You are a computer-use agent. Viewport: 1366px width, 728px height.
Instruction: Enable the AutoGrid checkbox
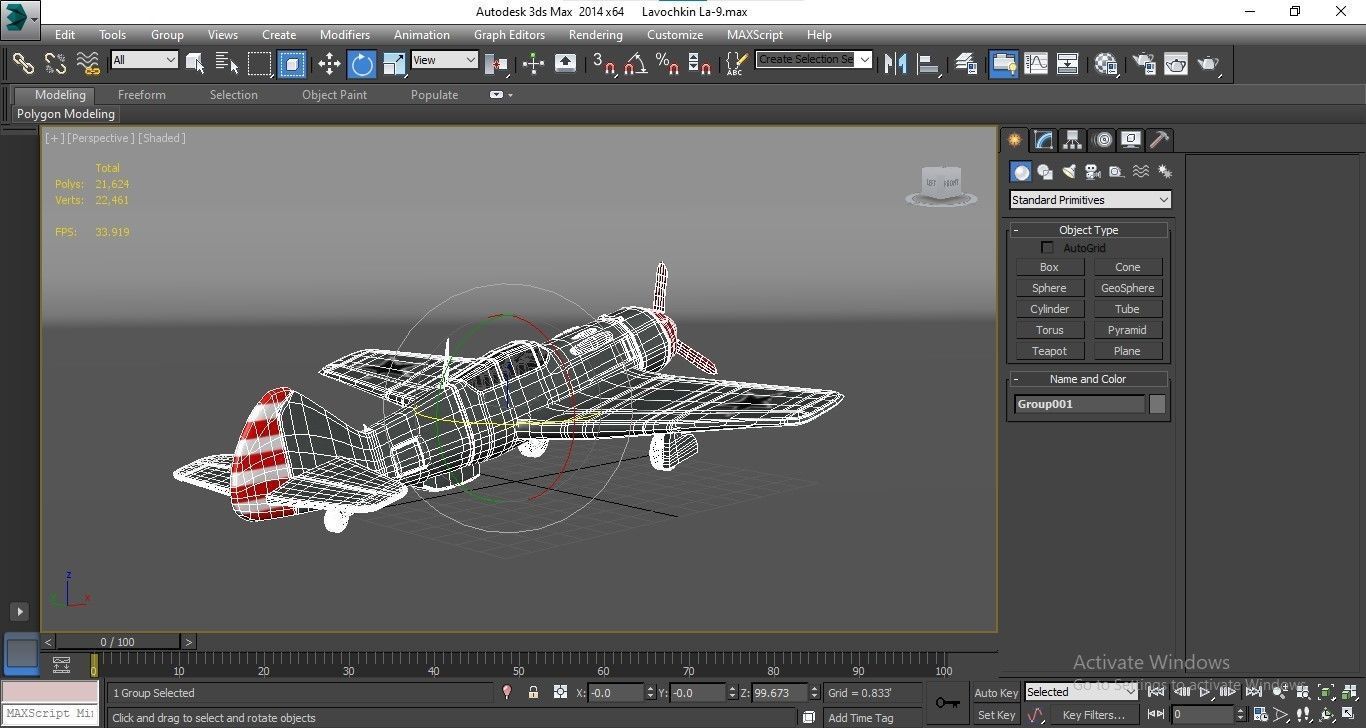(x=1048, y=247)
